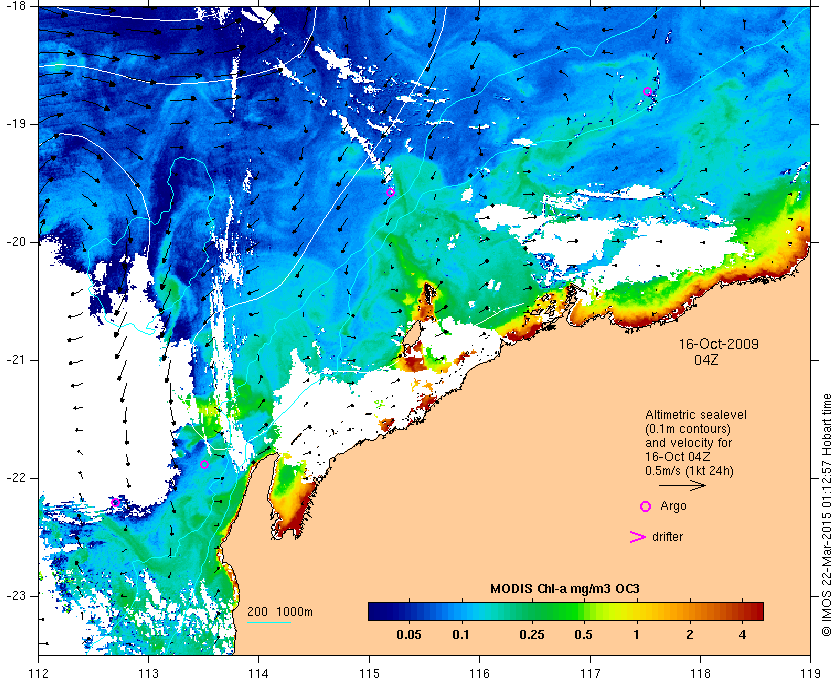Click the longitude axis label 119
Viewport: 840px width, 680px height.
click(811, 673)
